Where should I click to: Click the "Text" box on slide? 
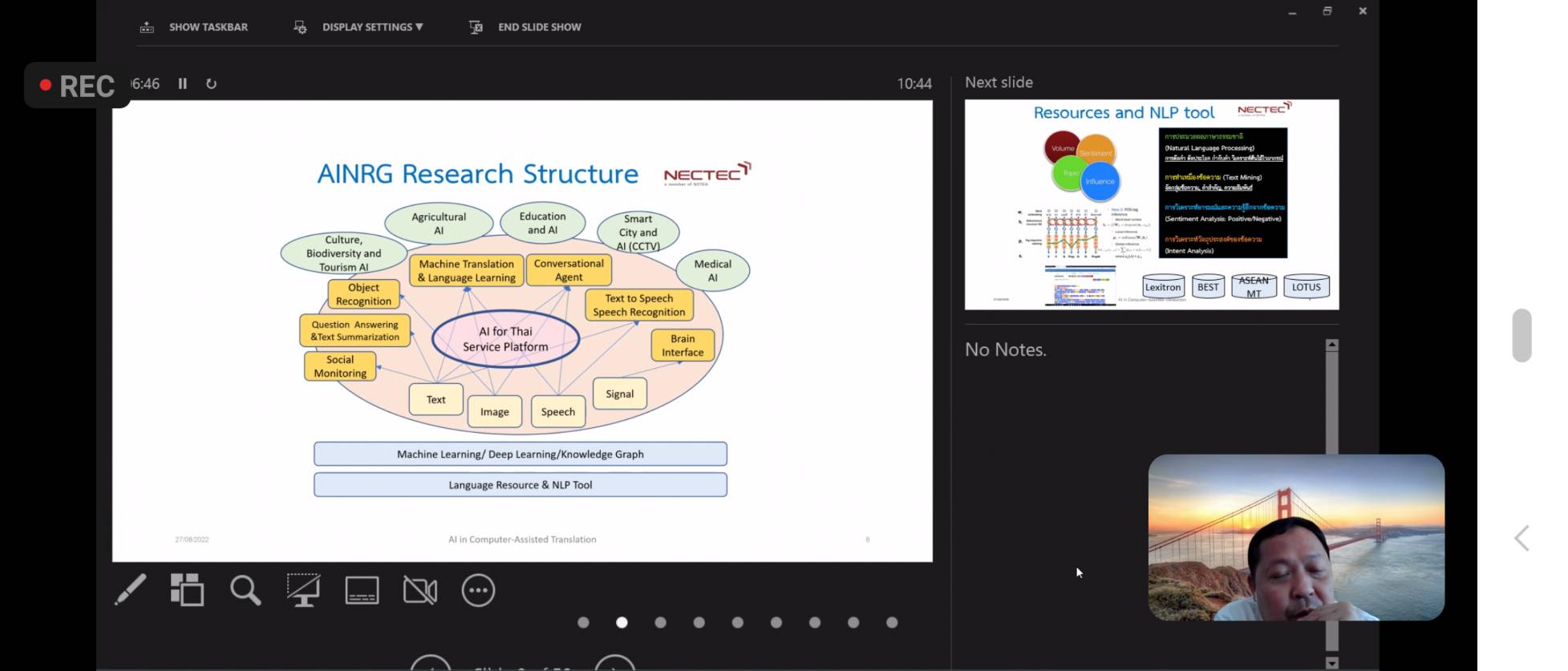pos(436,399)
